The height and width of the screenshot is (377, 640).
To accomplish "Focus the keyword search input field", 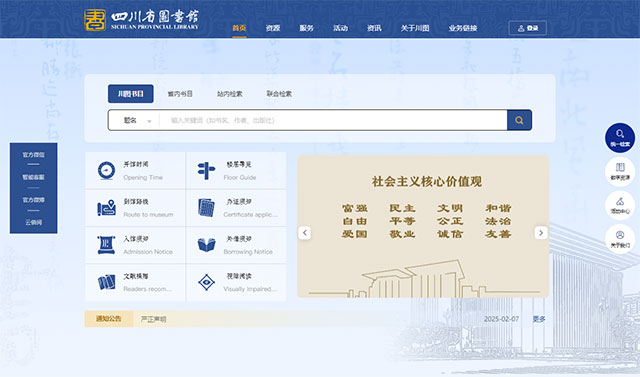I will point(333,120).
